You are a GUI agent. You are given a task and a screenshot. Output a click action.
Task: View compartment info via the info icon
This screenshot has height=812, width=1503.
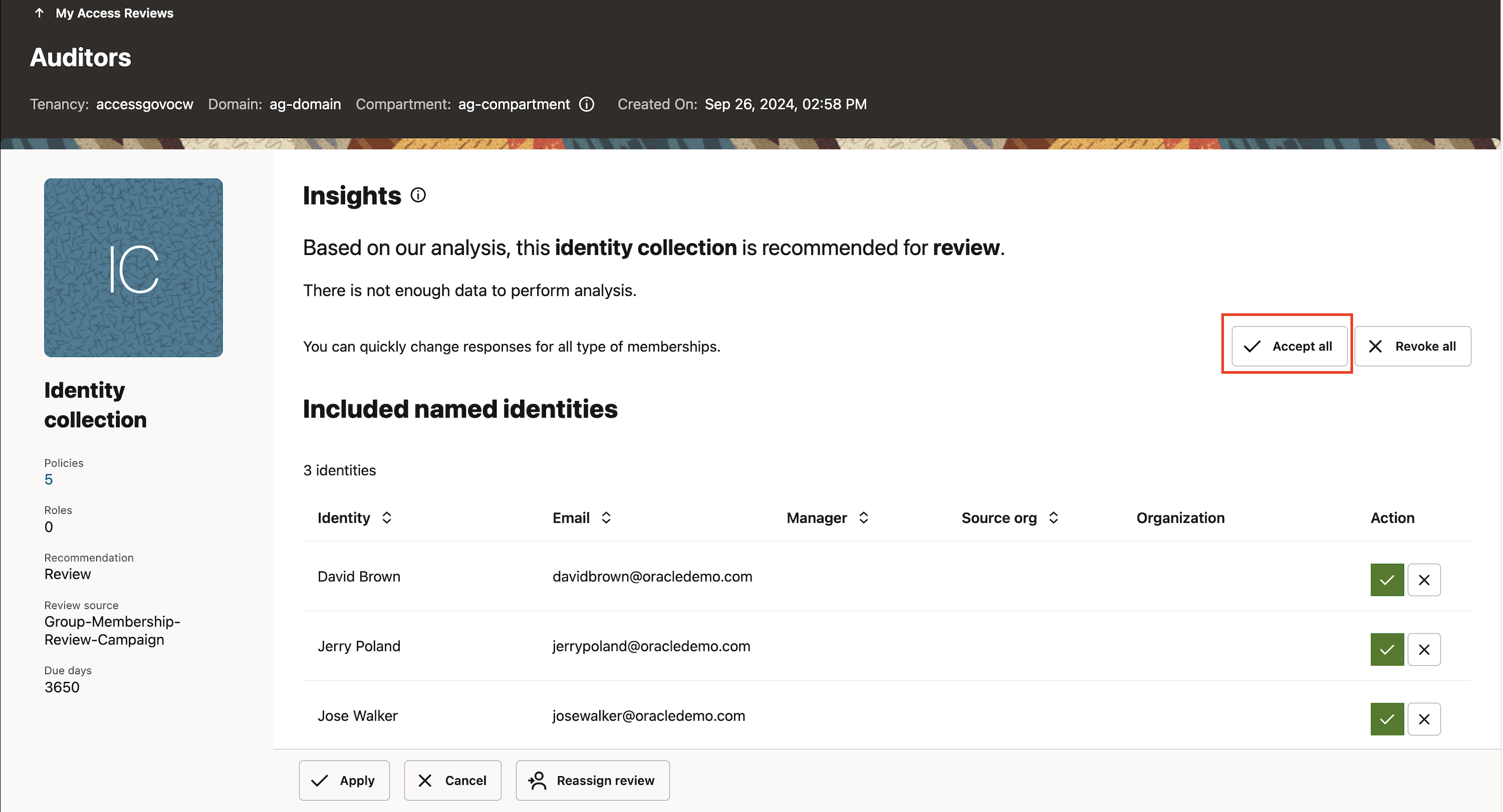[586, 104]
